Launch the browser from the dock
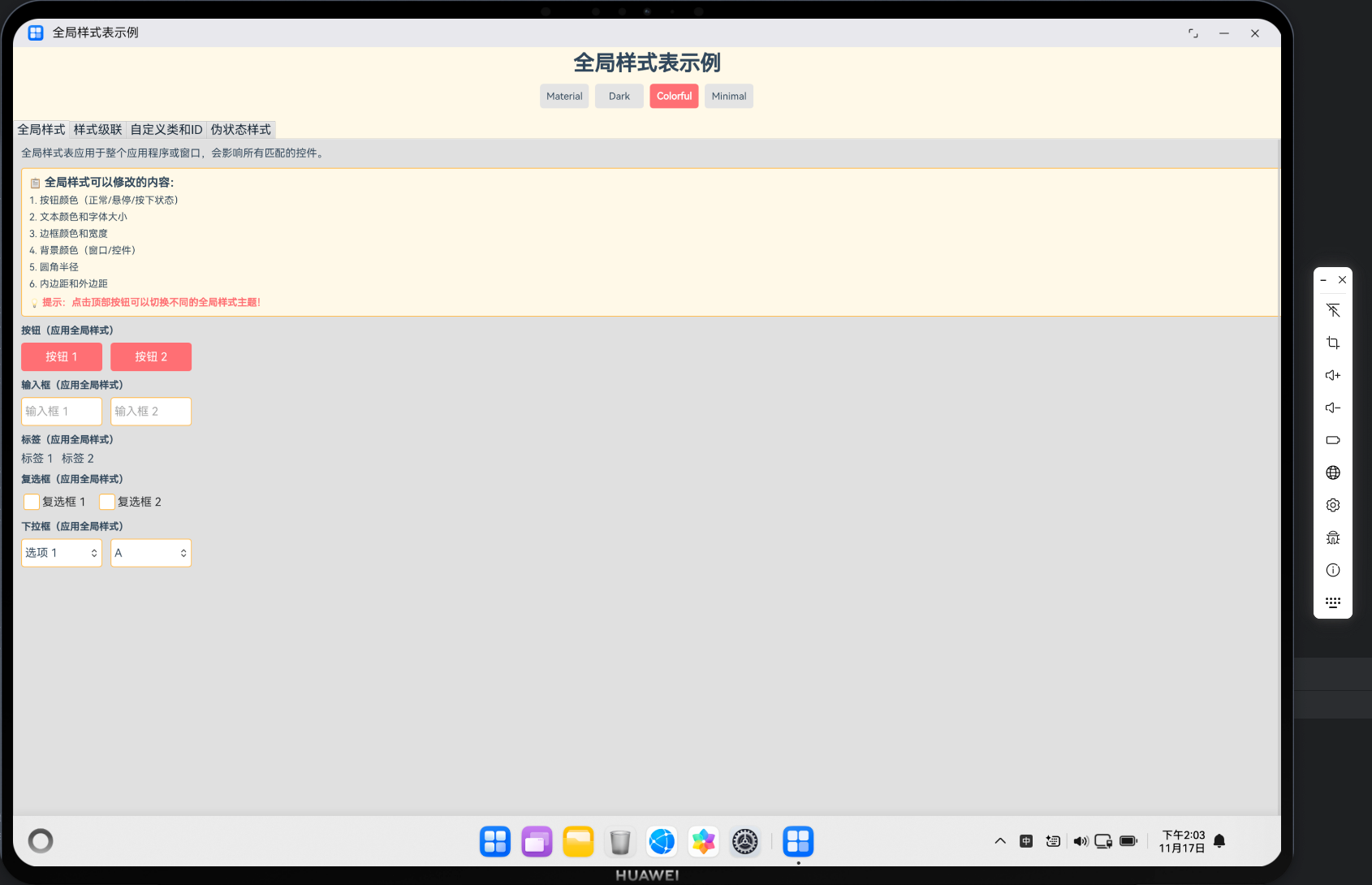This screenshot has width=1372, height=885. 662,841
